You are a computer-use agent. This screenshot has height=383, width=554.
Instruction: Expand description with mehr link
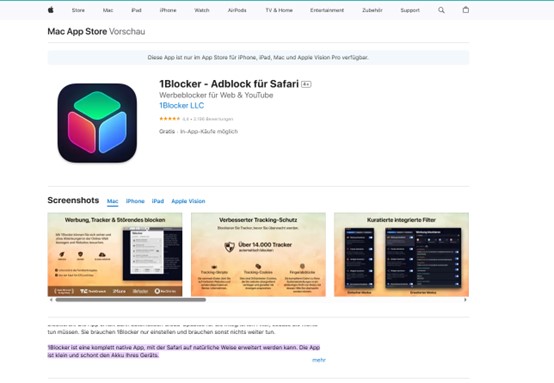(319, 360)
